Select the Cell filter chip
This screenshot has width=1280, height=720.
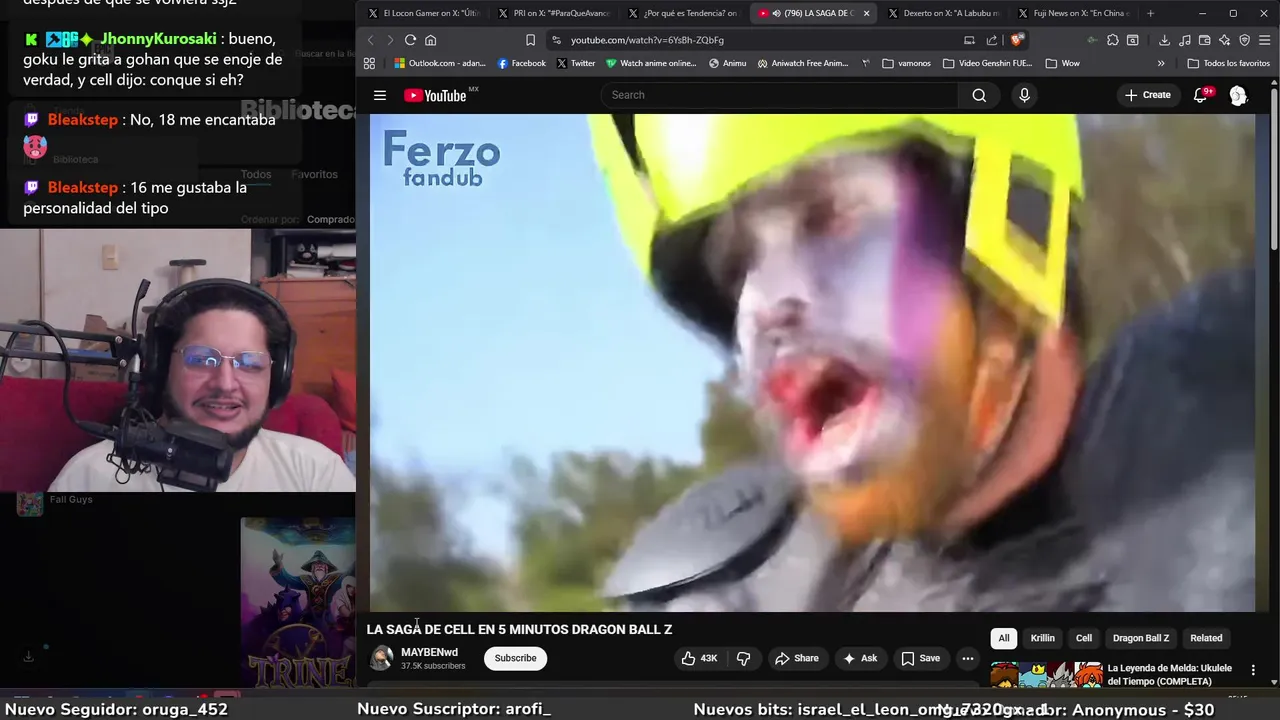[1084, 638]
